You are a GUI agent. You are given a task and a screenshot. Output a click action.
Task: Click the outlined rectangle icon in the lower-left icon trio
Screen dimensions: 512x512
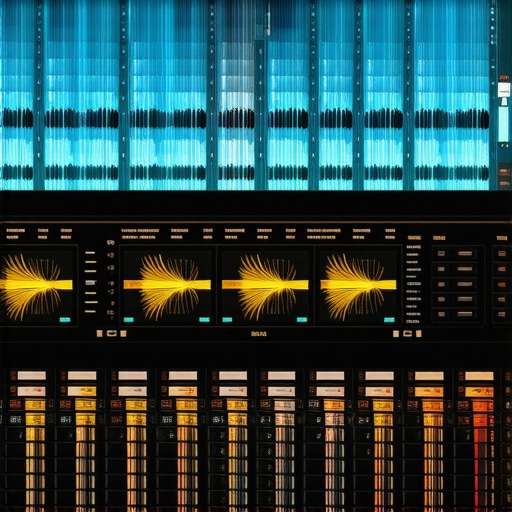pyautogui.click(x=112, y=333)
